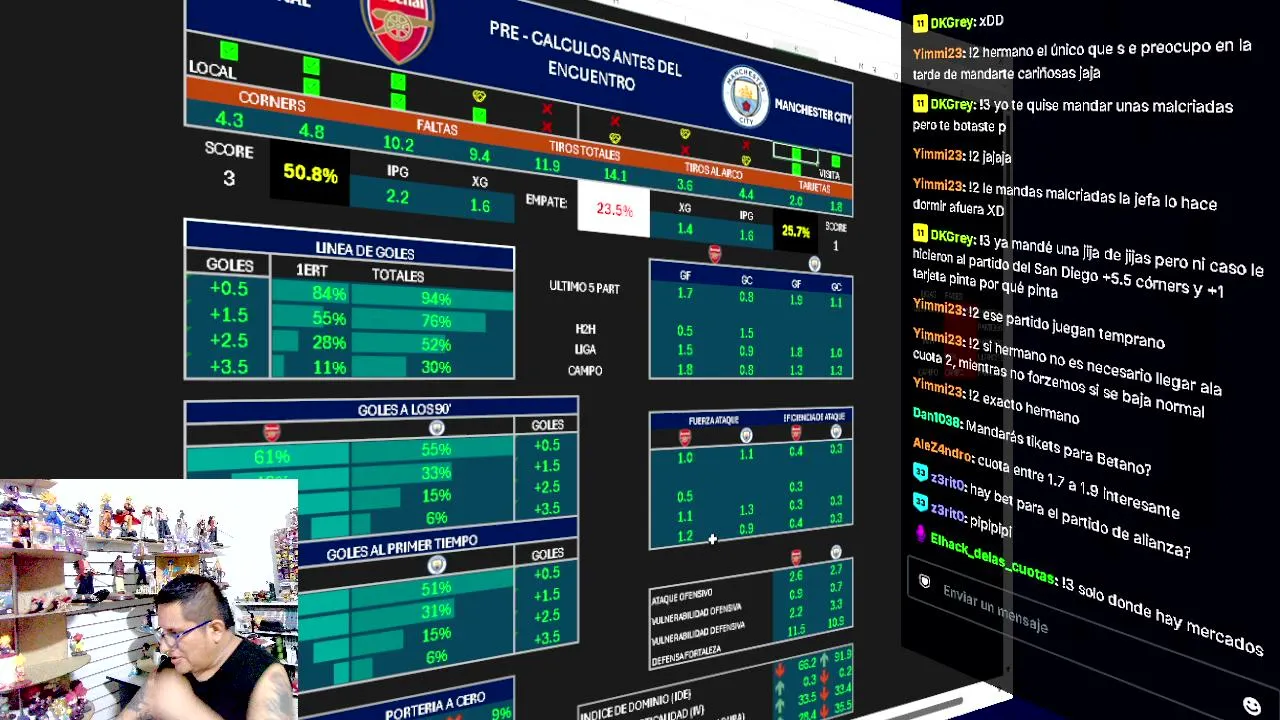Click the Manchester City crest in the header

click(x=745, y=96)
